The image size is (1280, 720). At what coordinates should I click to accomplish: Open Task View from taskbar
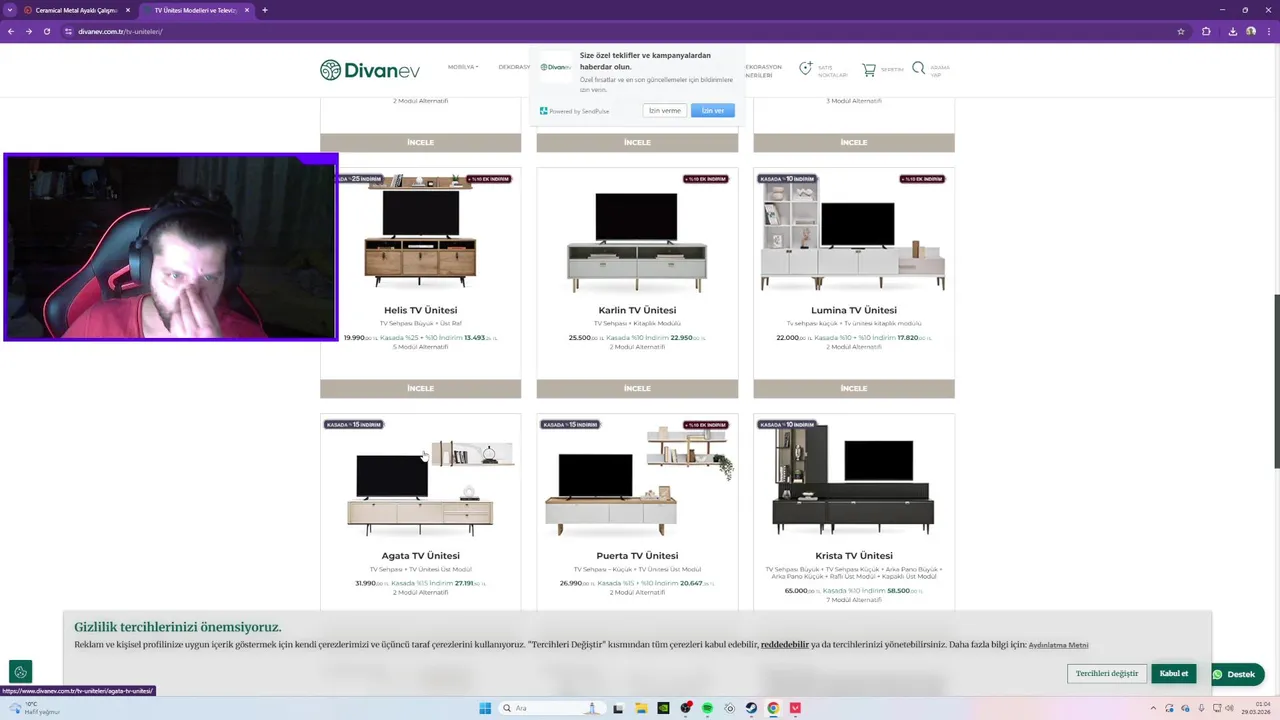click(x=618, y=708)
